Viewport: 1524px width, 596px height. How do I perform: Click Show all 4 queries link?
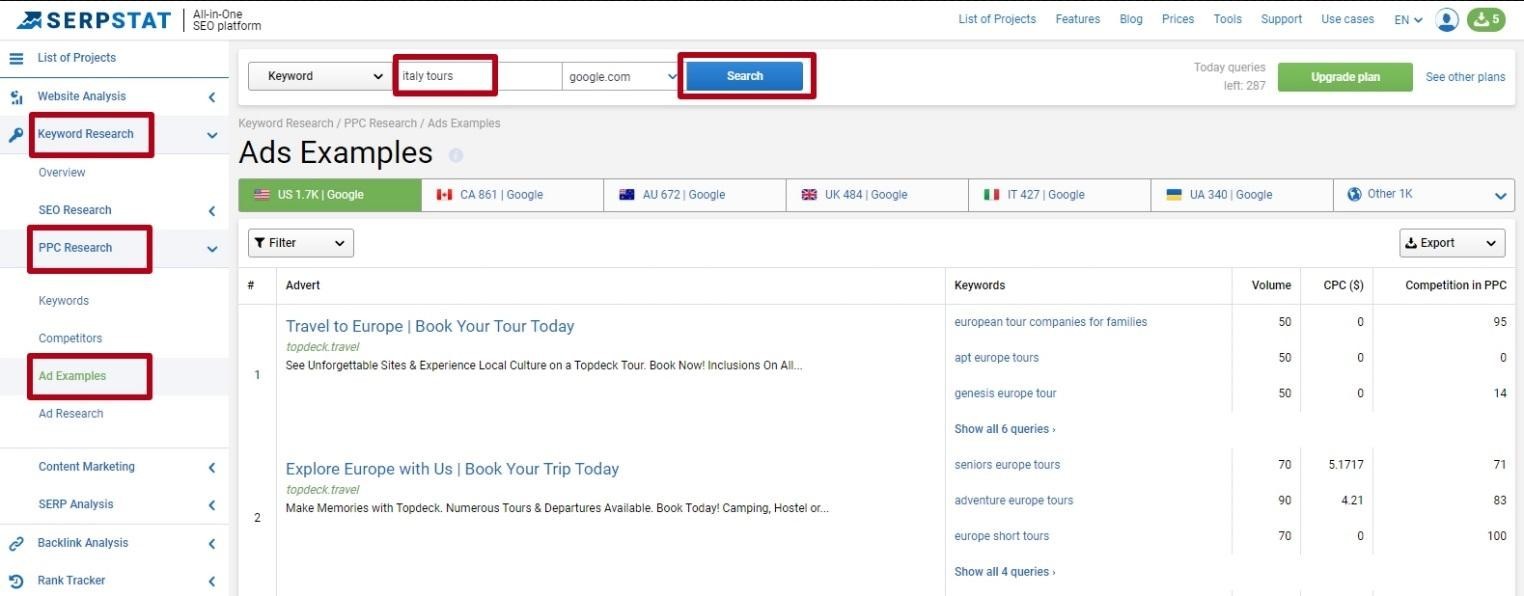coord(1005,572)
